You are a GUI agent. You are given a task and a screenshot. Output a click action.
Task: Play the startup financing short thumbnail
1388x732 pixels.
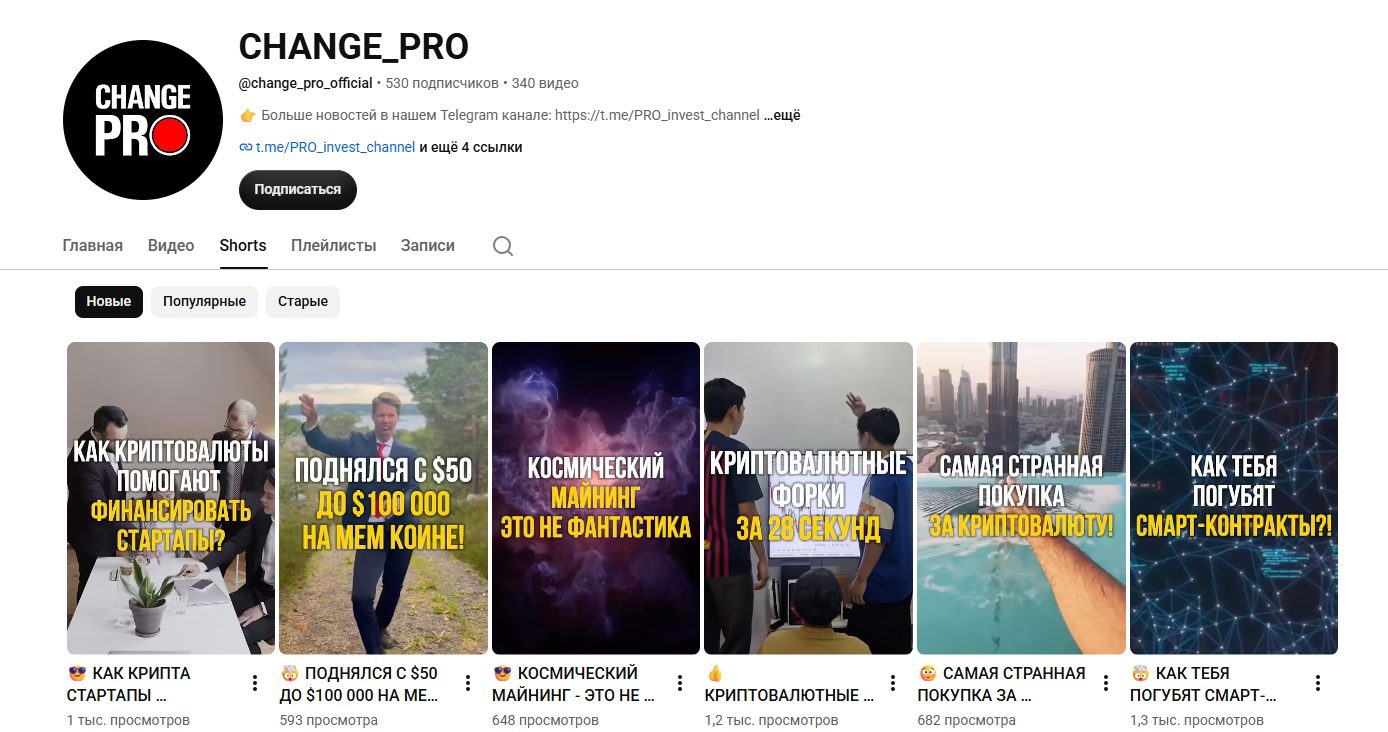pyautogui.click(x=171, y=498)
